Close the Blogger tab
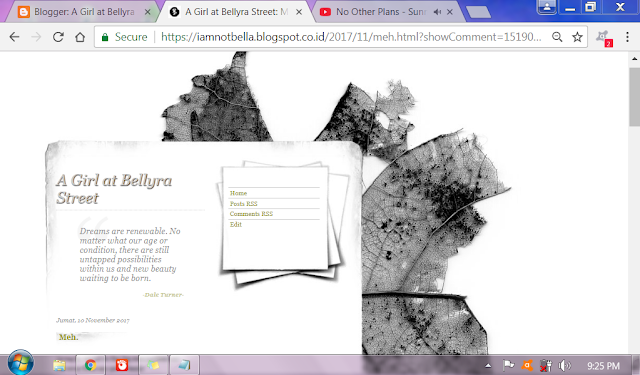The image size is (640, 375). 147,12
